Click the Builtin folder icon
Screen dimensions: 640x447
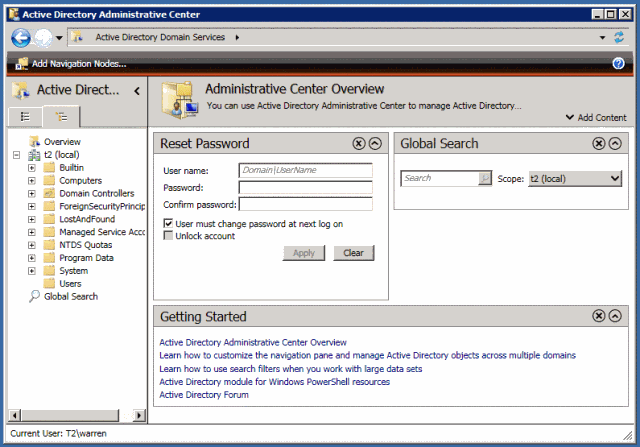tap(49, 167)
